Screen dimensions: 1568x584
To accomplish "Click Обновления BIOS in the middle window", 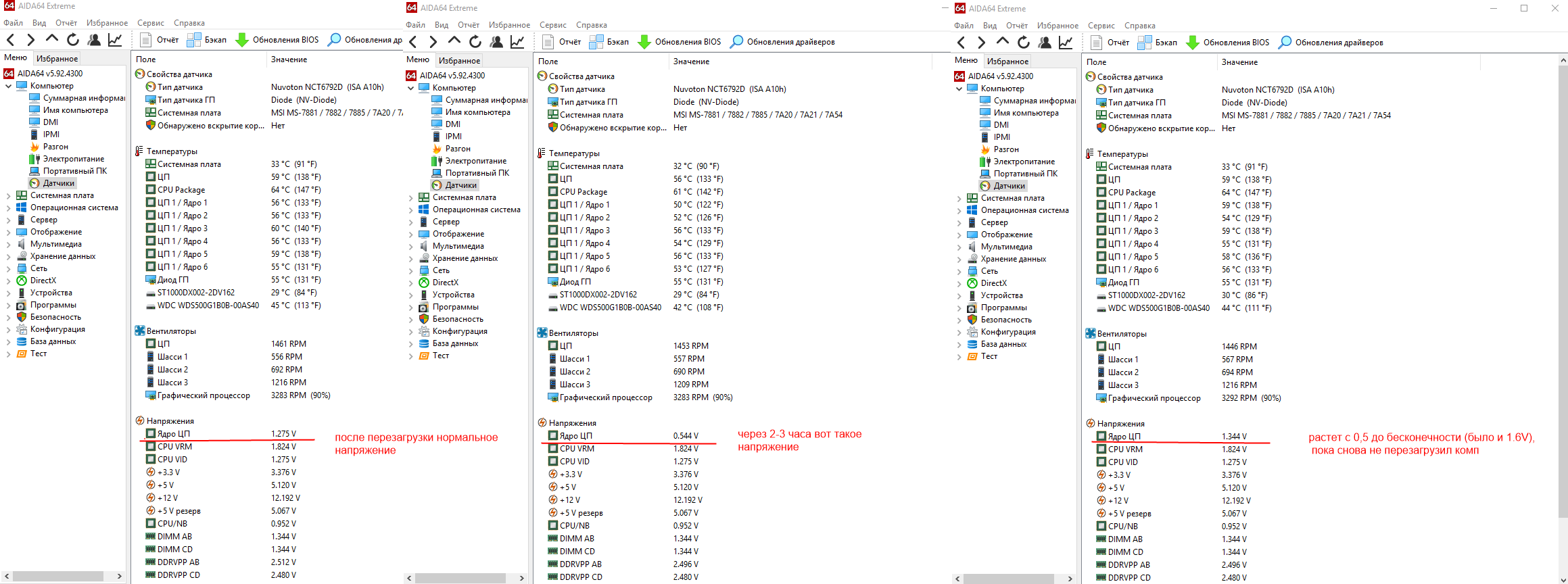I will pyautogui.click(x=680, y=42).
